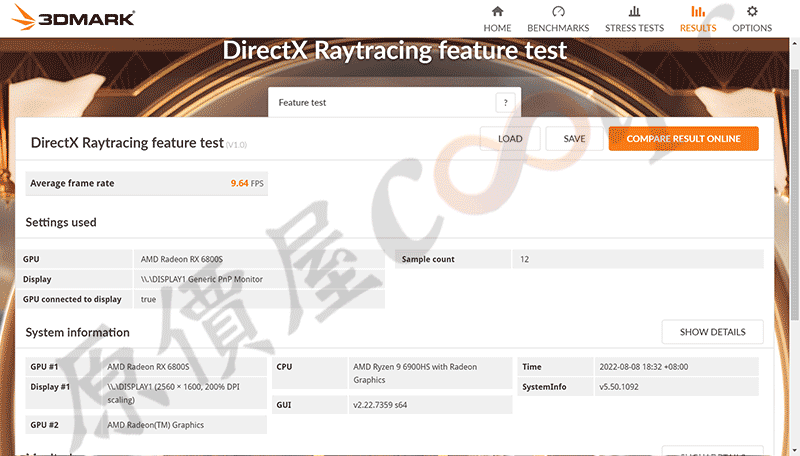Click the 'System information' heading
The height and width of the screenshot is (456, 800).
click(78, 333)
